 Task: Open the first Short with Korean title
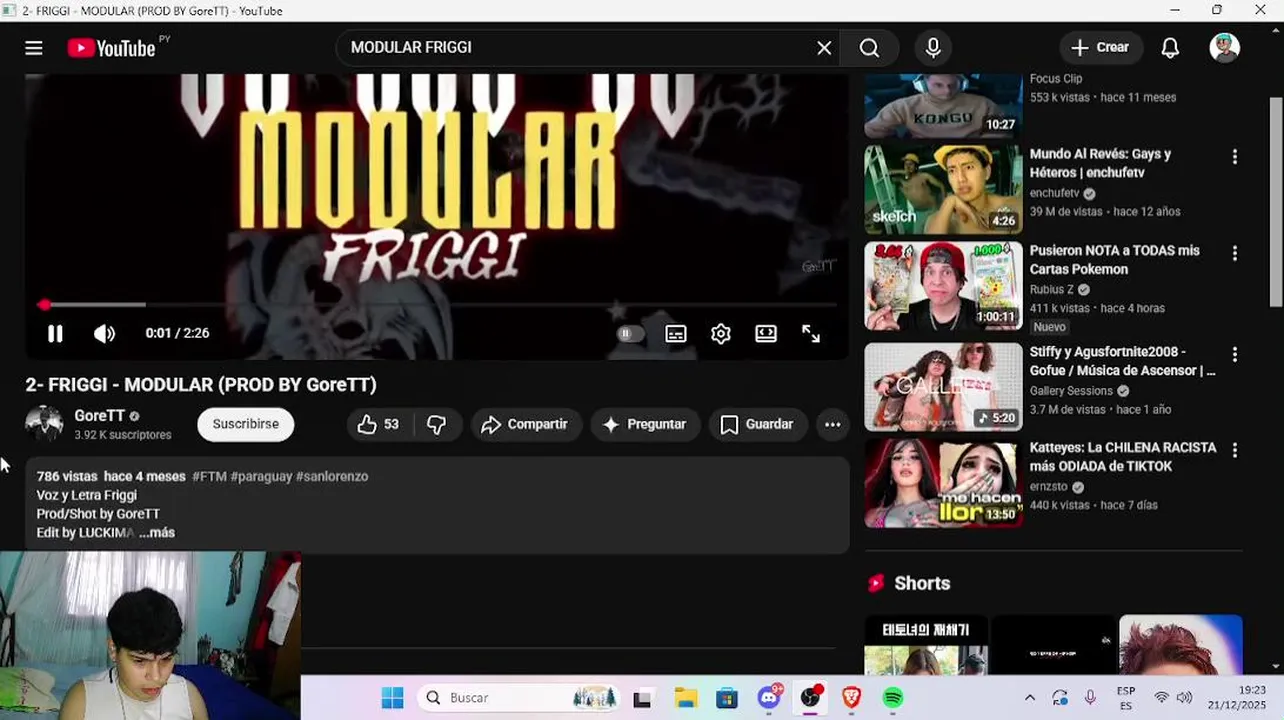(x=926, y=645)
